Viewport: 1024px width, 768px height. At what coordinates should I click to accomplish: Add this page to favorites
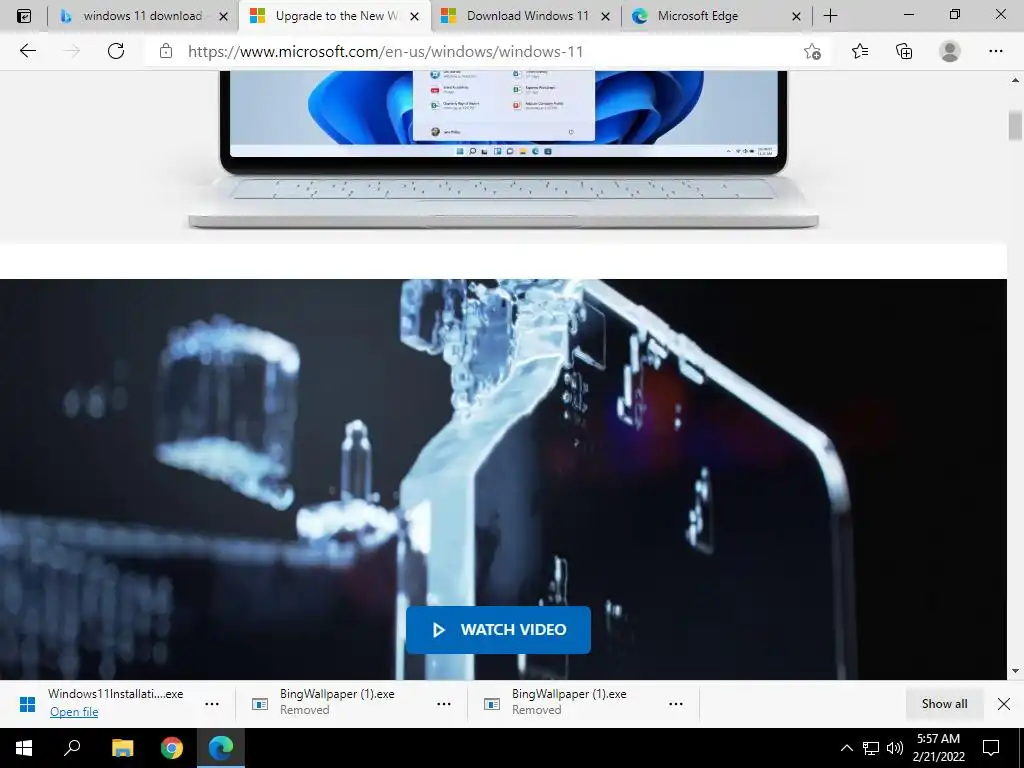[x=812, y=51]
